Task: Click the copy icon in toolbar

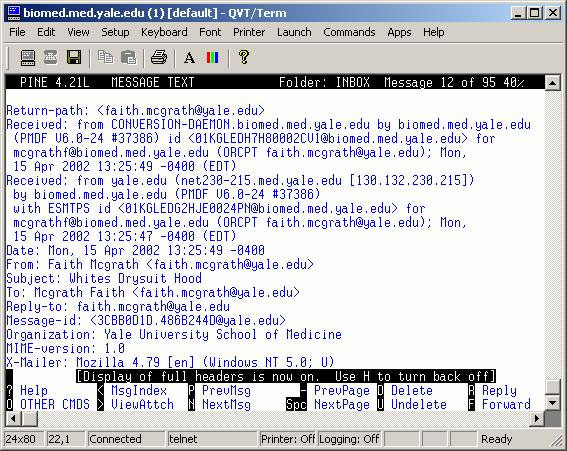Action: (105, 58)
